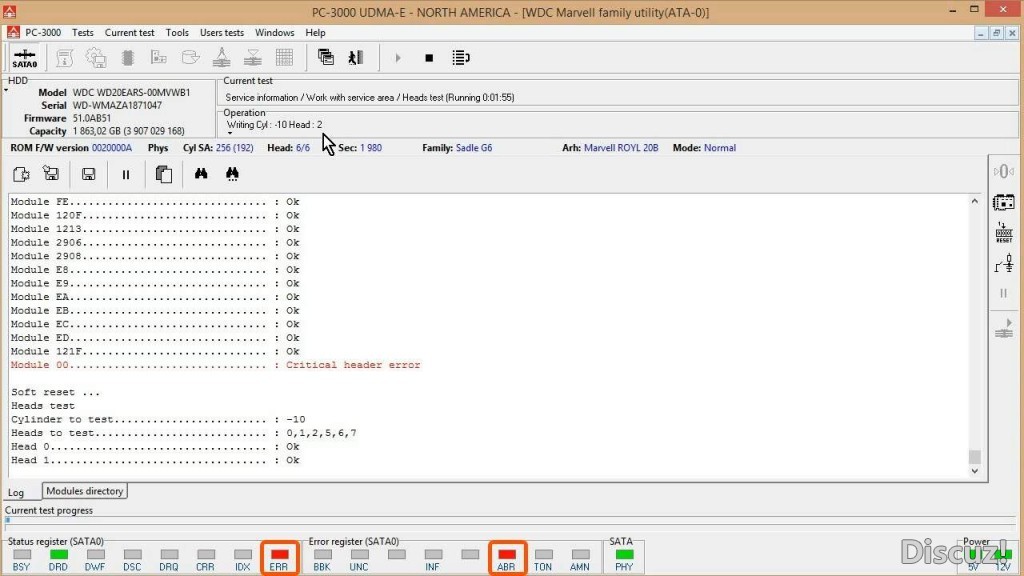
Task: Open the task list icon in toolbar
Action: pos(460,58)
